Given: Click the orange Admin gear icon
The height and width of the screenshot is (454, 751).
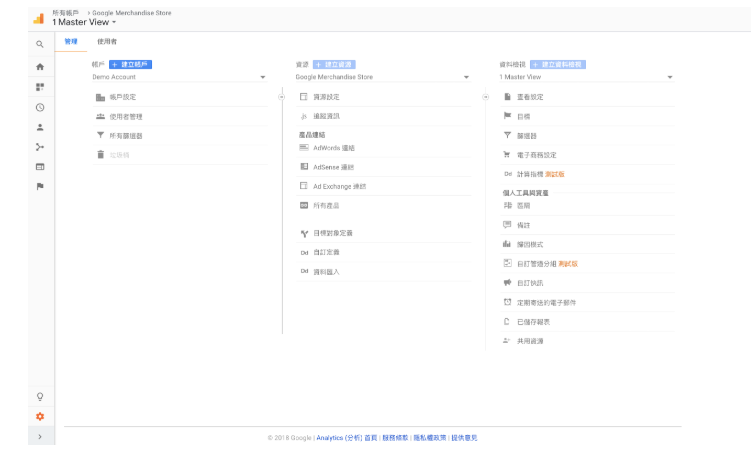Looking at the screenshot, I should [40, 417].
